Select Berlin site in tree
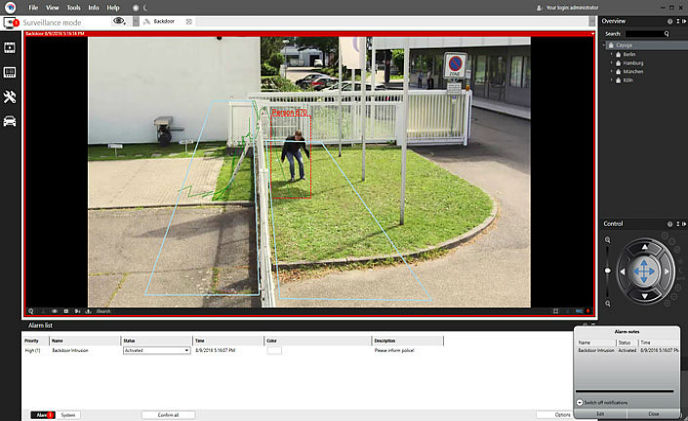688x421 pixels. 629,54
